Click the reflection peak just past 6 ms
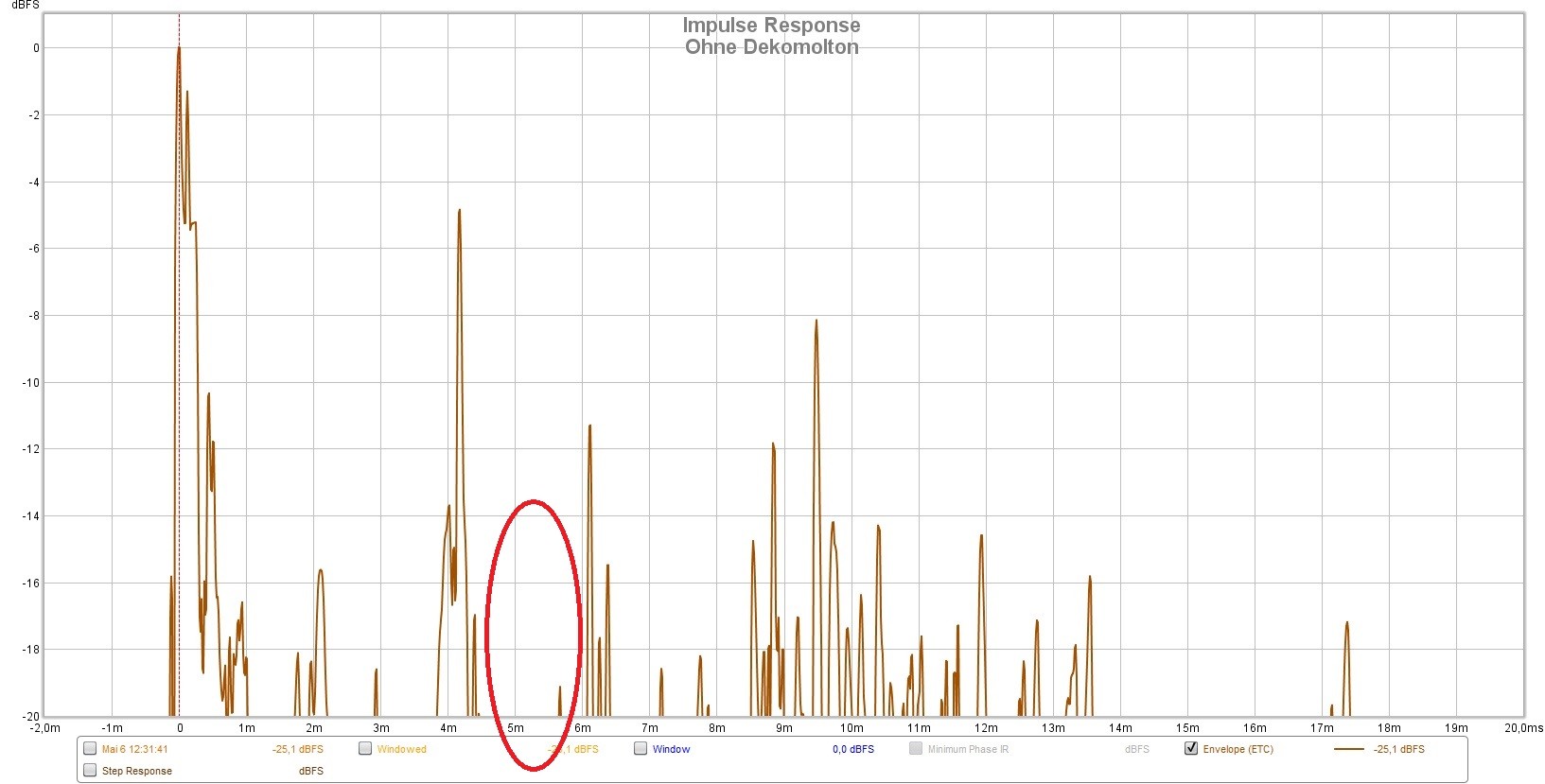The image size is (1545, 784). pyautogui.click(x=589, y=427)
